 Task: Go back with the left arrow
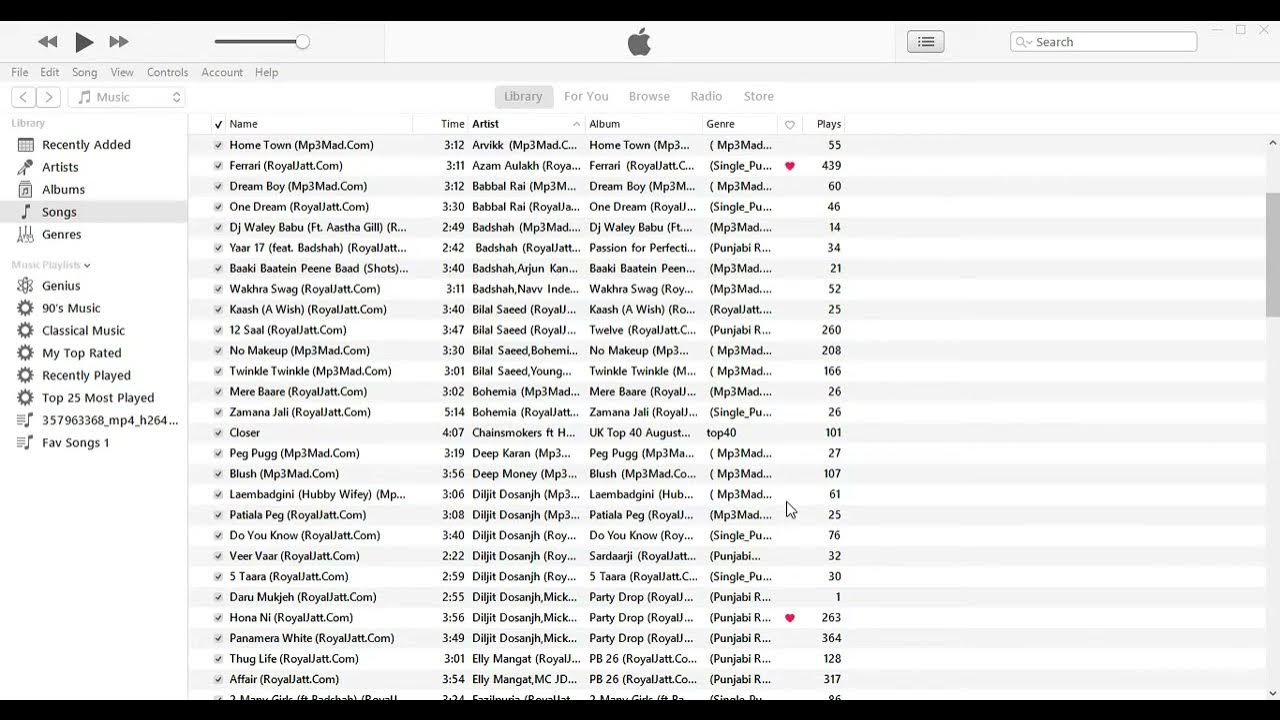pyautogui.click(x=23, y=97)
